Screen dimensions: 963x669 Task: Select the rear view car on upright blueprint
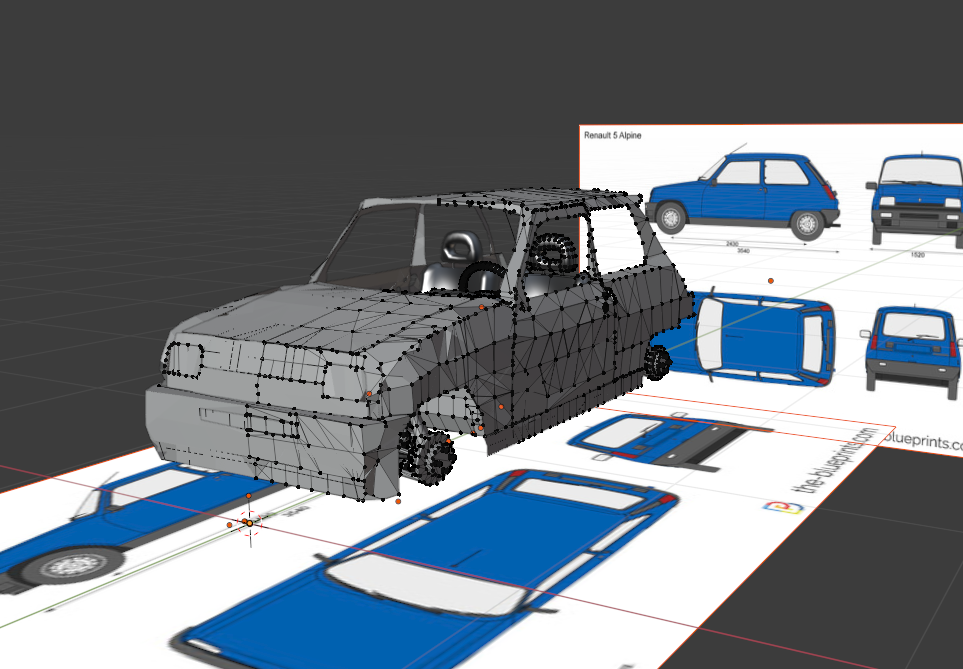point(912,351)
